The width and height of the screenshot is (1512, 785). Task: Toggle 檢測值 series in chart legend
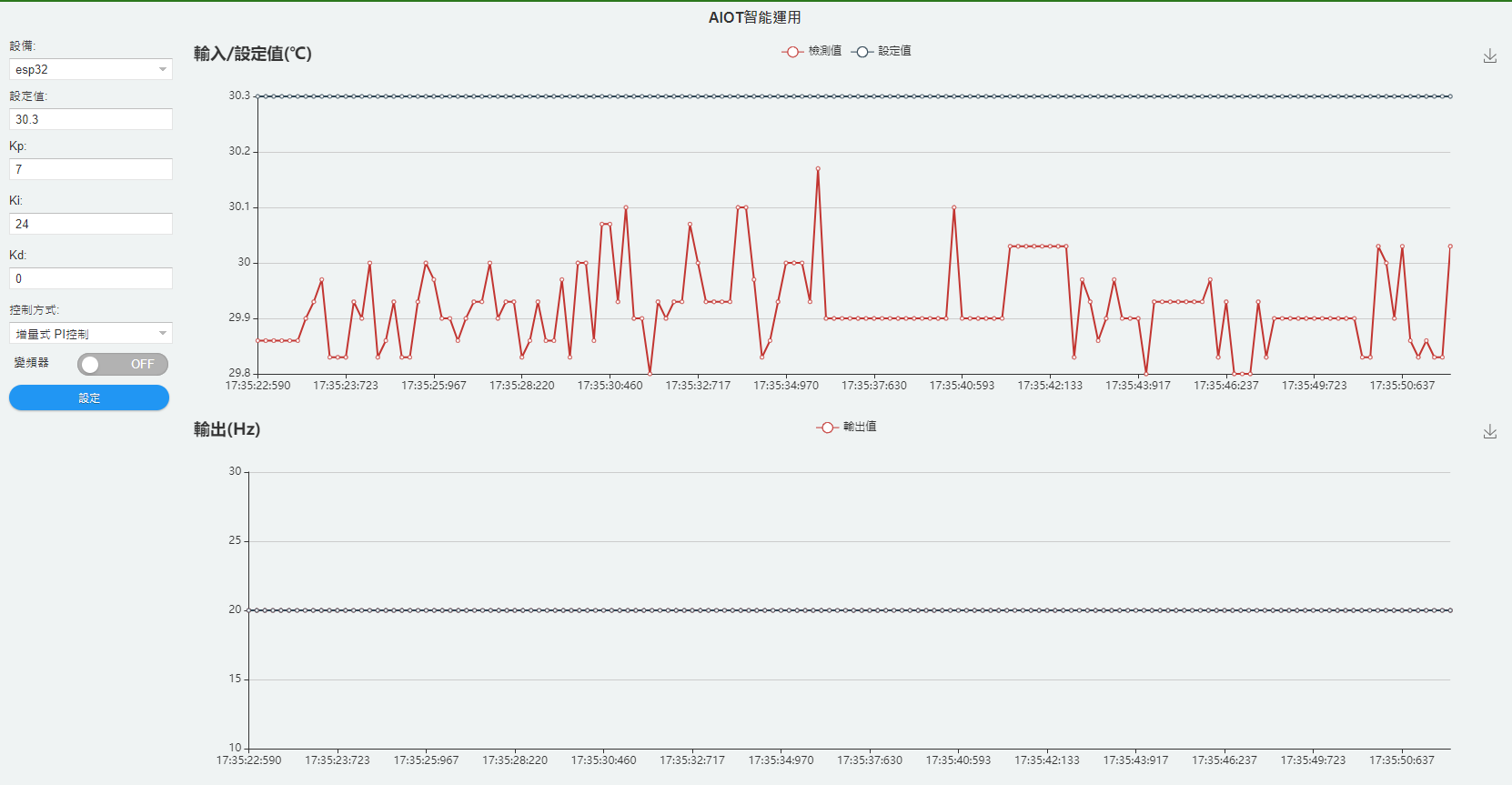(811, 51)
